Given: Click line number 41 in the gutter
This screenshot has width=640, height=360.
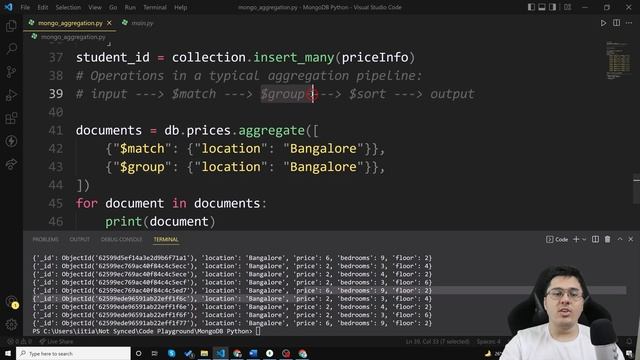Looking at the screenshot, I should pyautogui.click(x=56, y=131).
